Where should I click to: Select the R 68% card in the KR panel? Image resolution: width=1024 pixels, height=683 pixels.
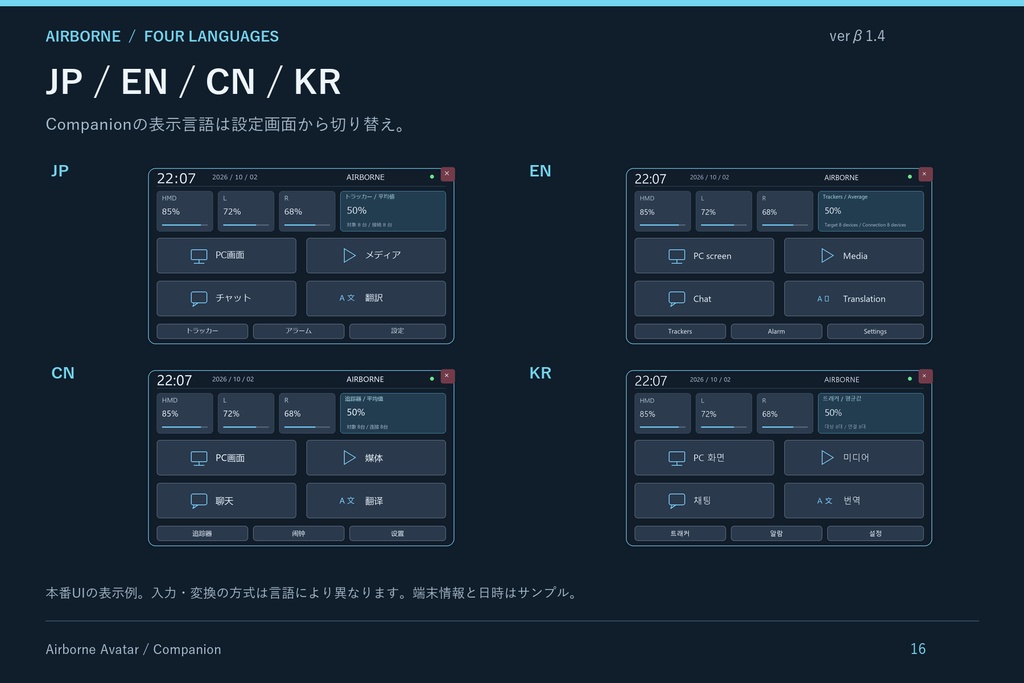(785, 413)
